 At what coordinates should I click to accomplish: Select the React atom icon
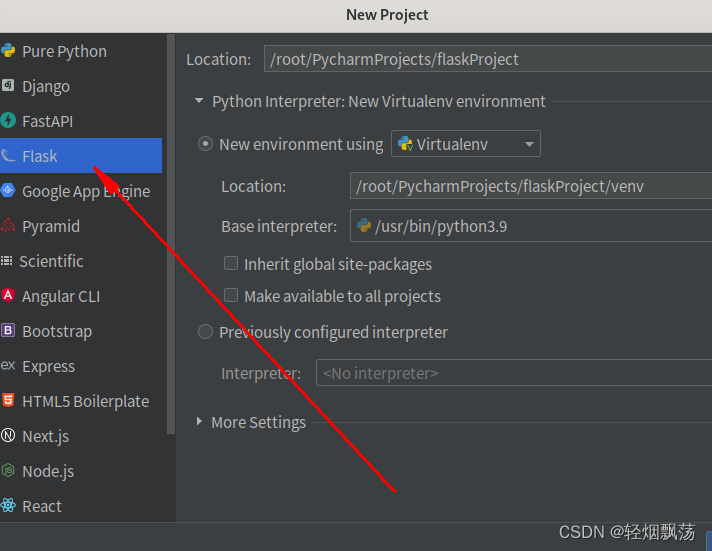click(8, 505)
